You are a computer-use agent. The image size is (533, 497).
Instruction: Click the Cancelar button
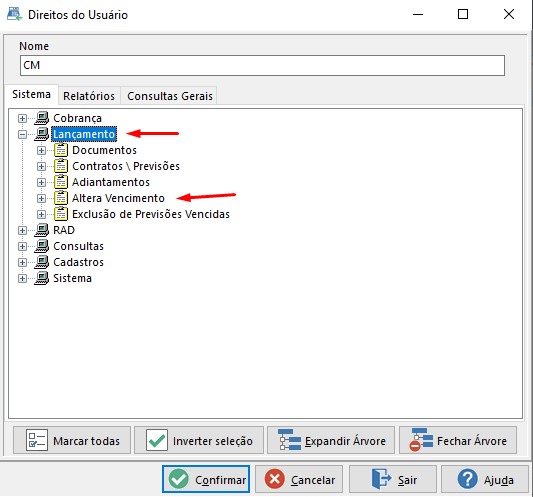point(299,479)
